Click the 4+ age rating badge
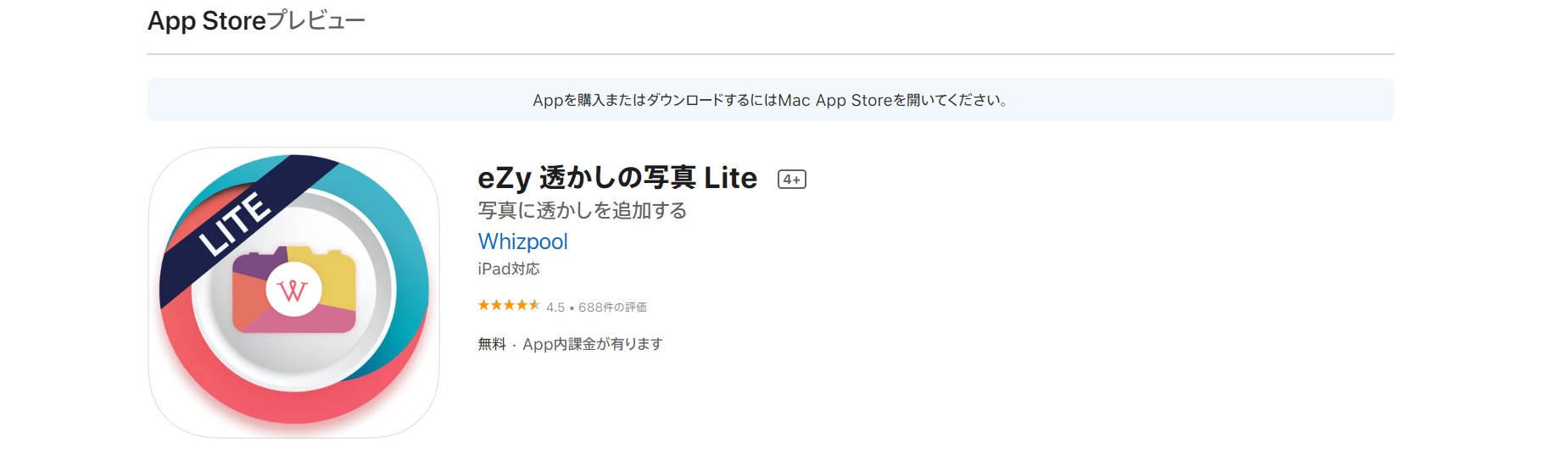Image resolution: width=1568 pixels, height=460 pixels. tap(791, 180)
